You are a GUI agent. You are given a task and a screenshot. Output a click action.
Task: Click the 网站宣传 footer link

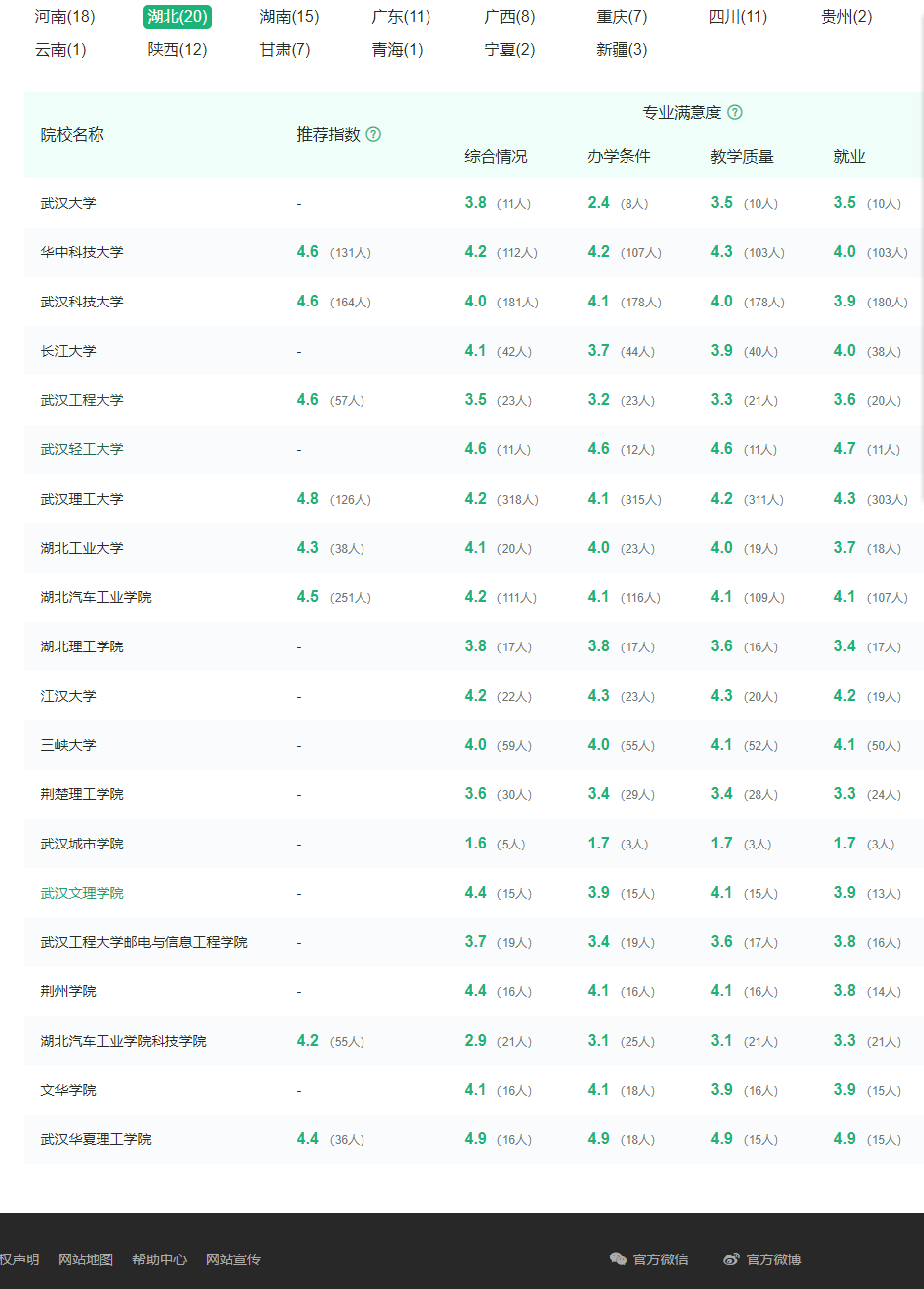pyautogui.click(x=233, y=1259)
